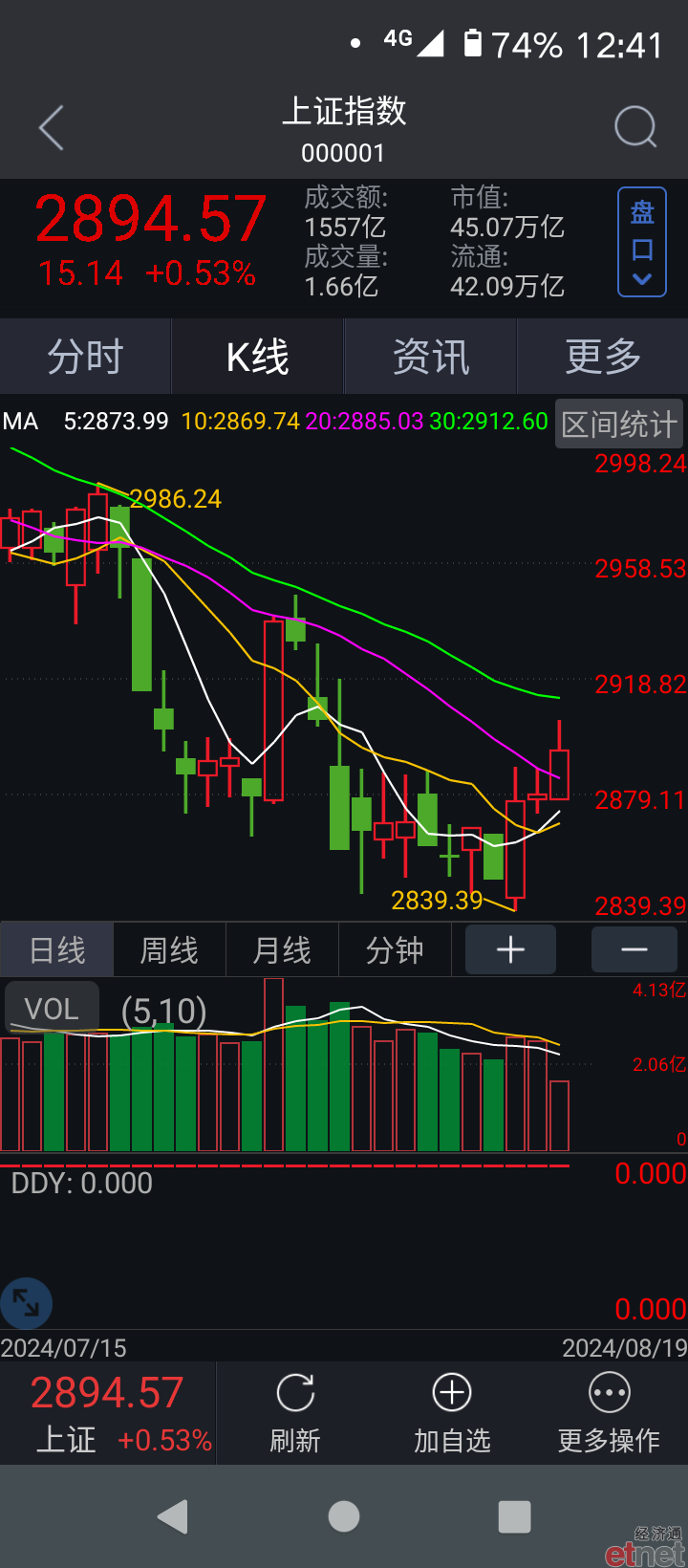Tap Android back navigation triangle
688x1568 pixels.
[173, 1516]
